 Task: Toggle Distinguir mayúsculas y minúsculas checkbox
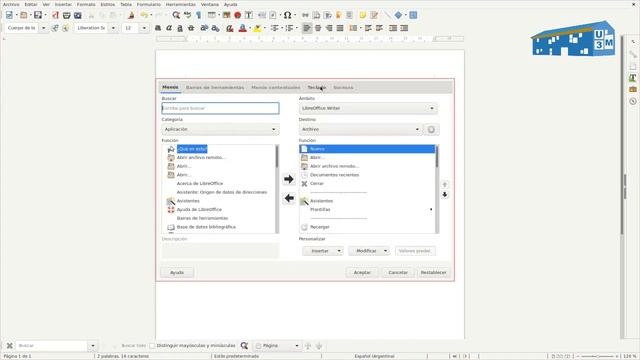152,346
